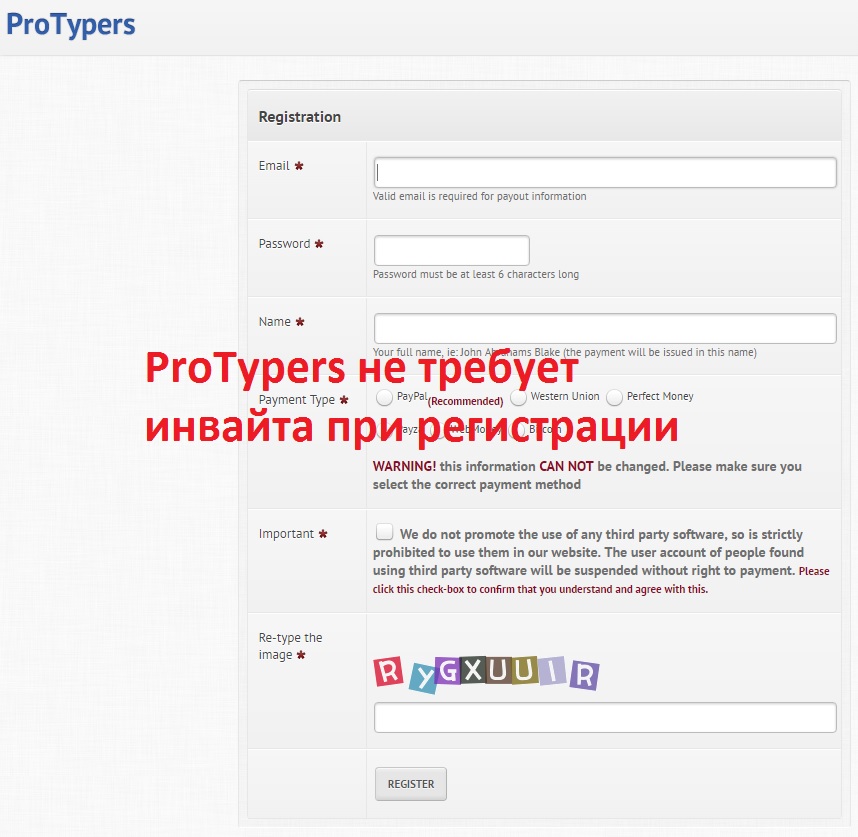Select the WebMoney payment radio button

[x=438, y=430]
